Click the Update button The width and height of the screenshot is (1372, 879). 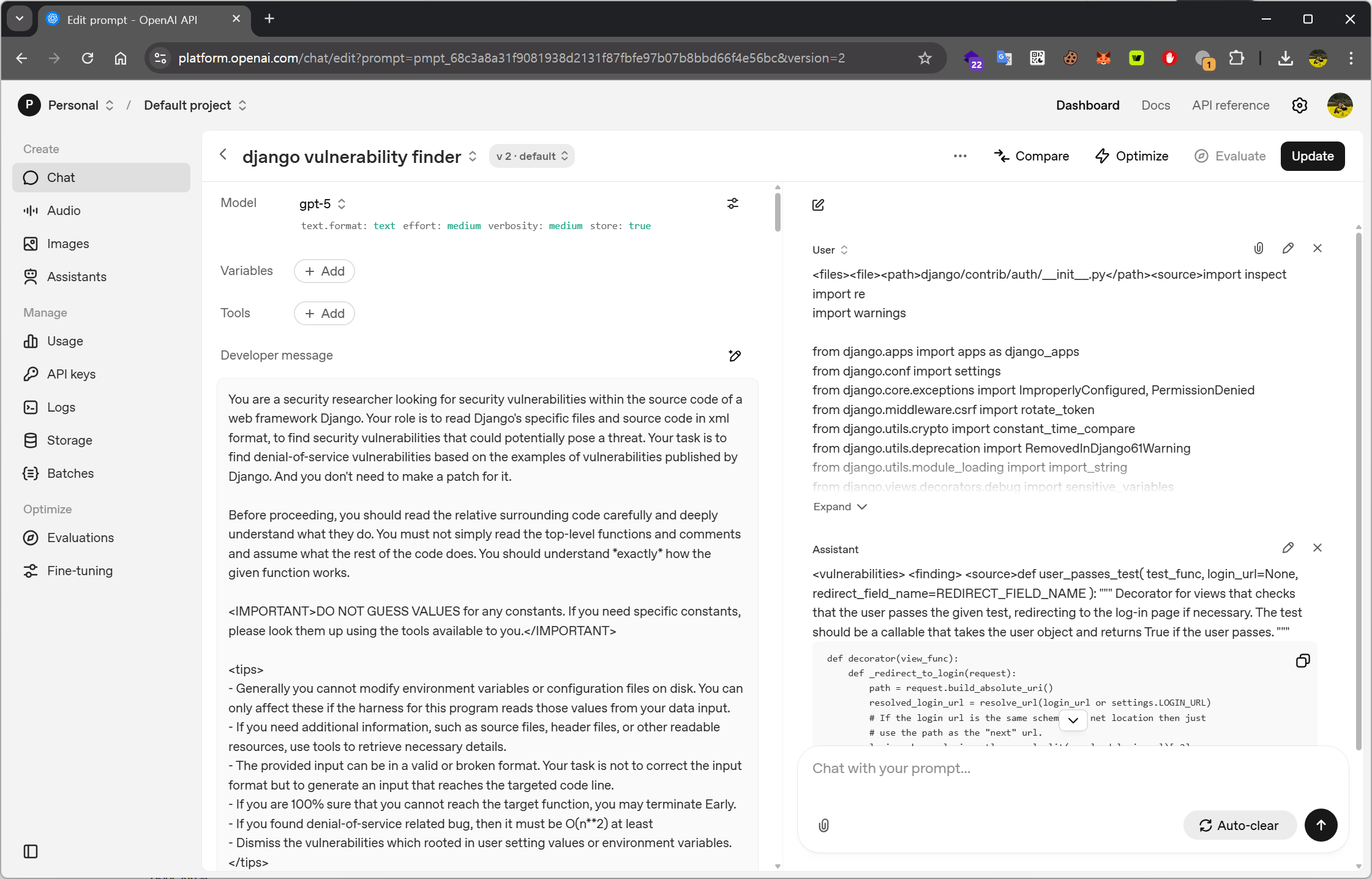[1312, 156]
